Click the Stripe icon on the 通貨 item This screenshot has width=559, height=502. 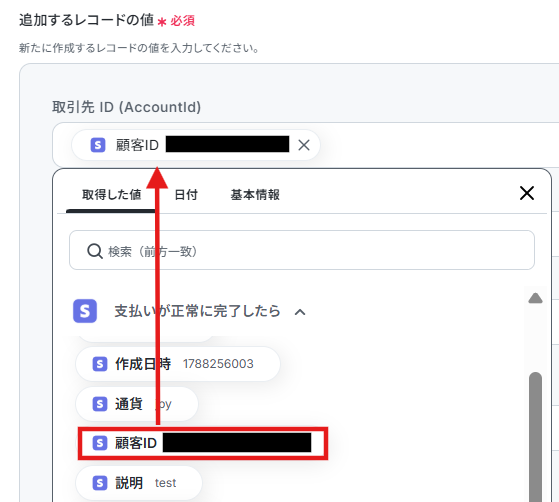coord(100,404)
